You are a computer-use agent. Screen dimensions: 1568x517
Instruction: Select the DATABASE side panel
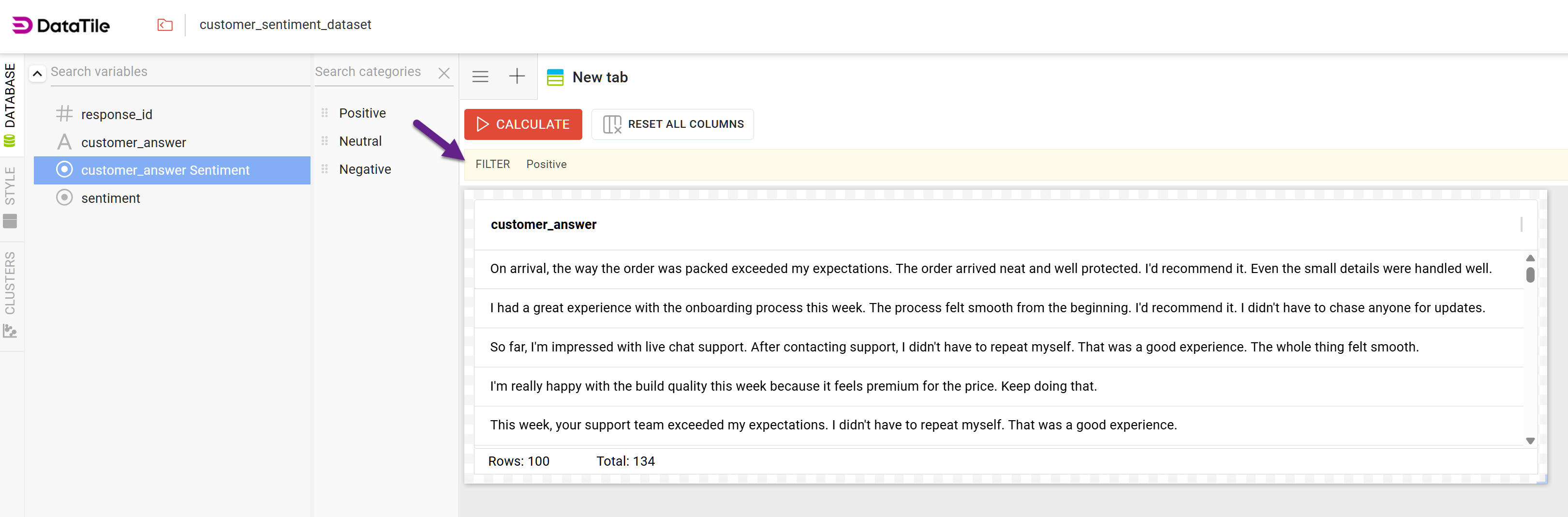10,105
